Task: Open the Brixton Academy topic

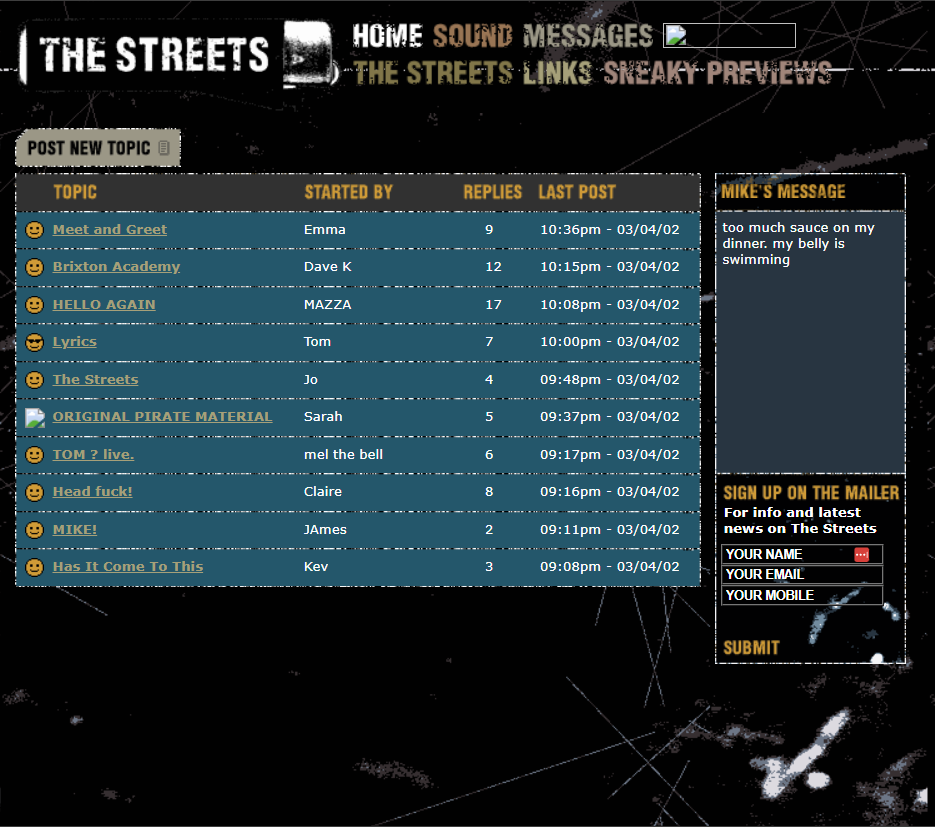Action: pos(116,267)
